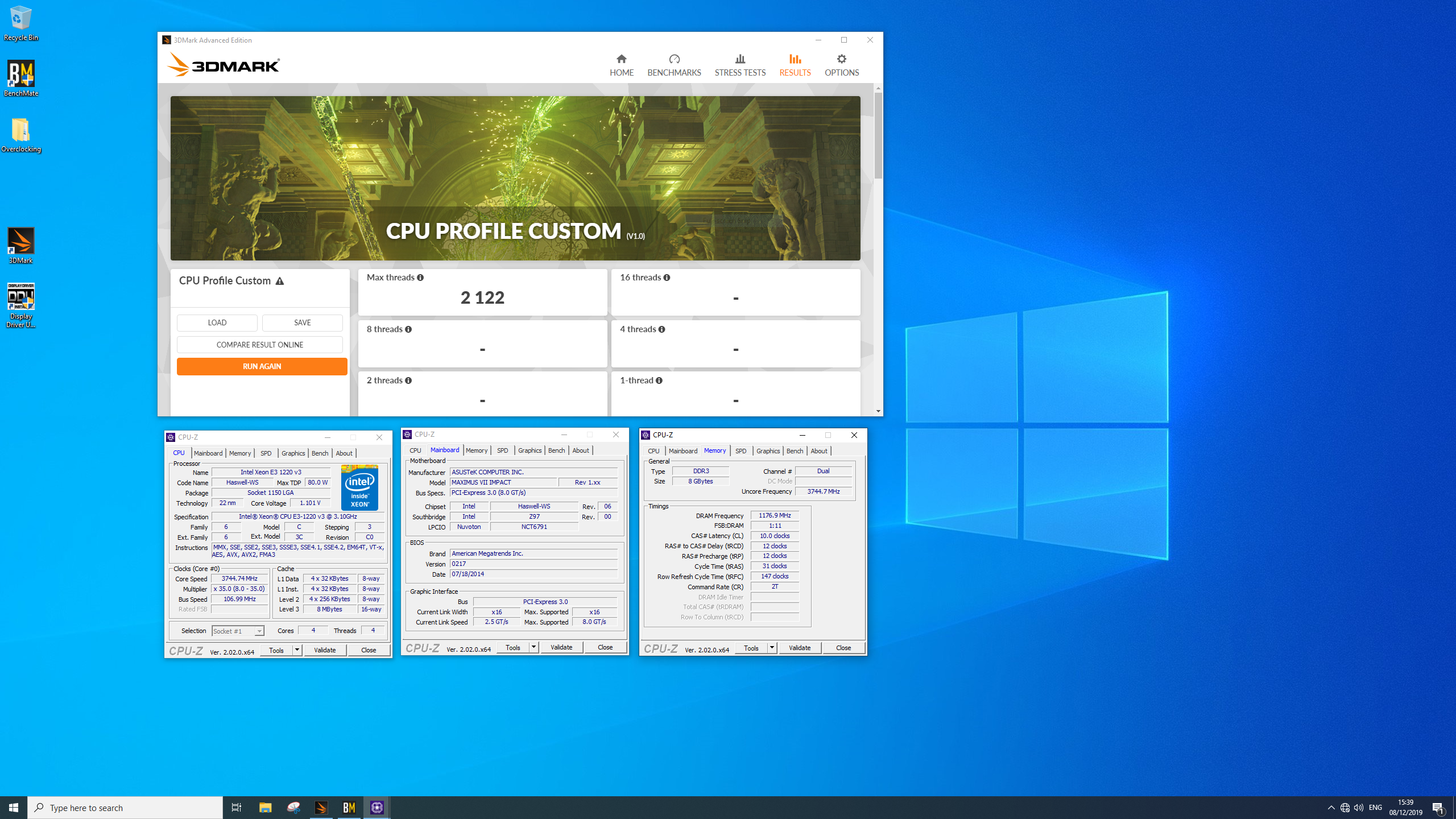The width and height of the screenshot is (1456, 819).
Task: Open File Explorer from the taskbar
Action: (x=265, y=808)
